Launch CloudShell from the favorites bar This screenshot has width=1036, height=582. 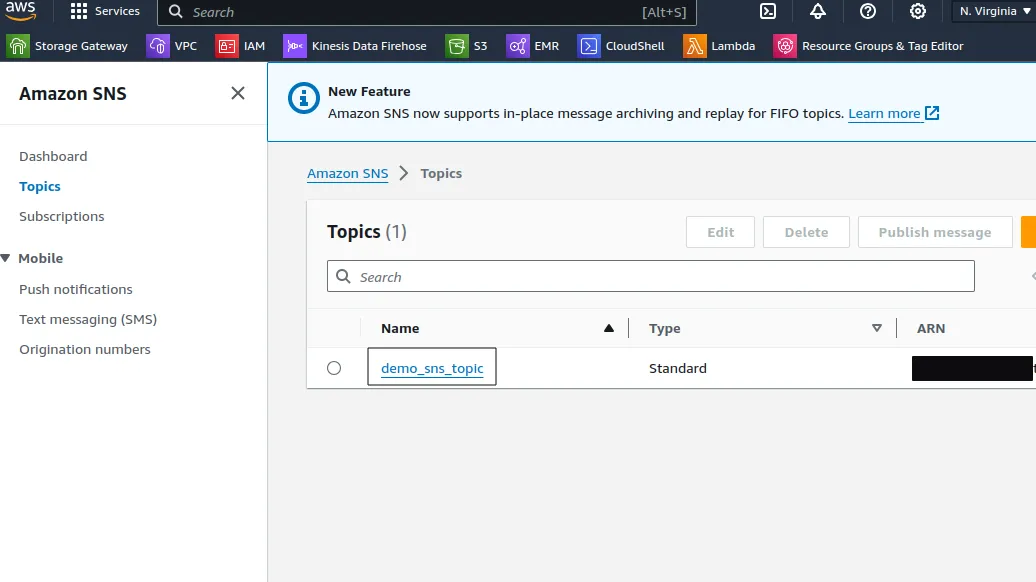(621, 45)
